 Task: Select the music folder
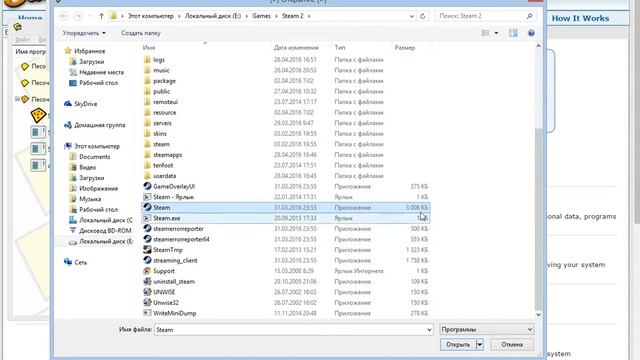coord(285,70)
